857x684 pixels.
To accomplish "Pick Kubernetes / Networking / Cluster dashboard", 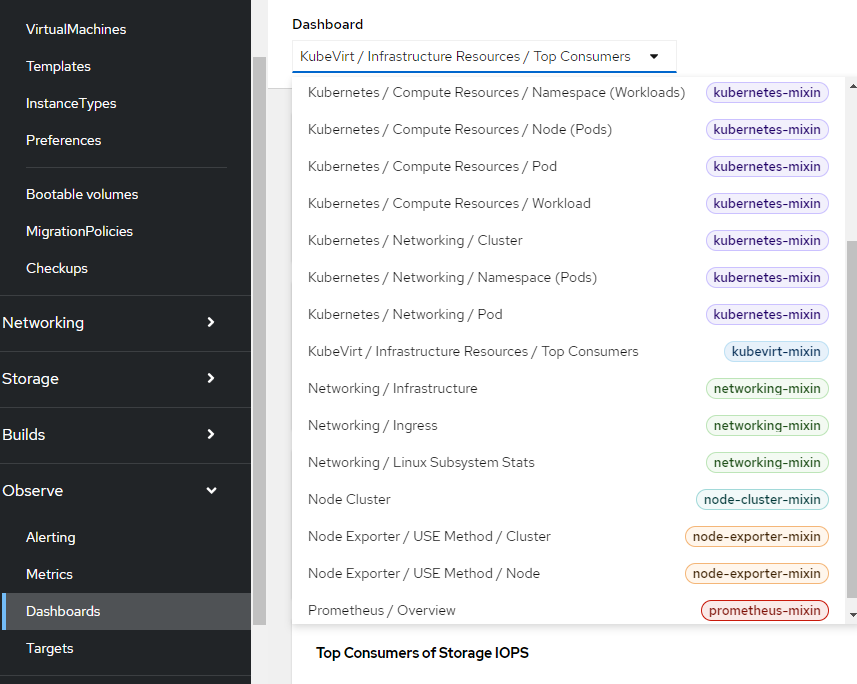I will pos(415,240).
